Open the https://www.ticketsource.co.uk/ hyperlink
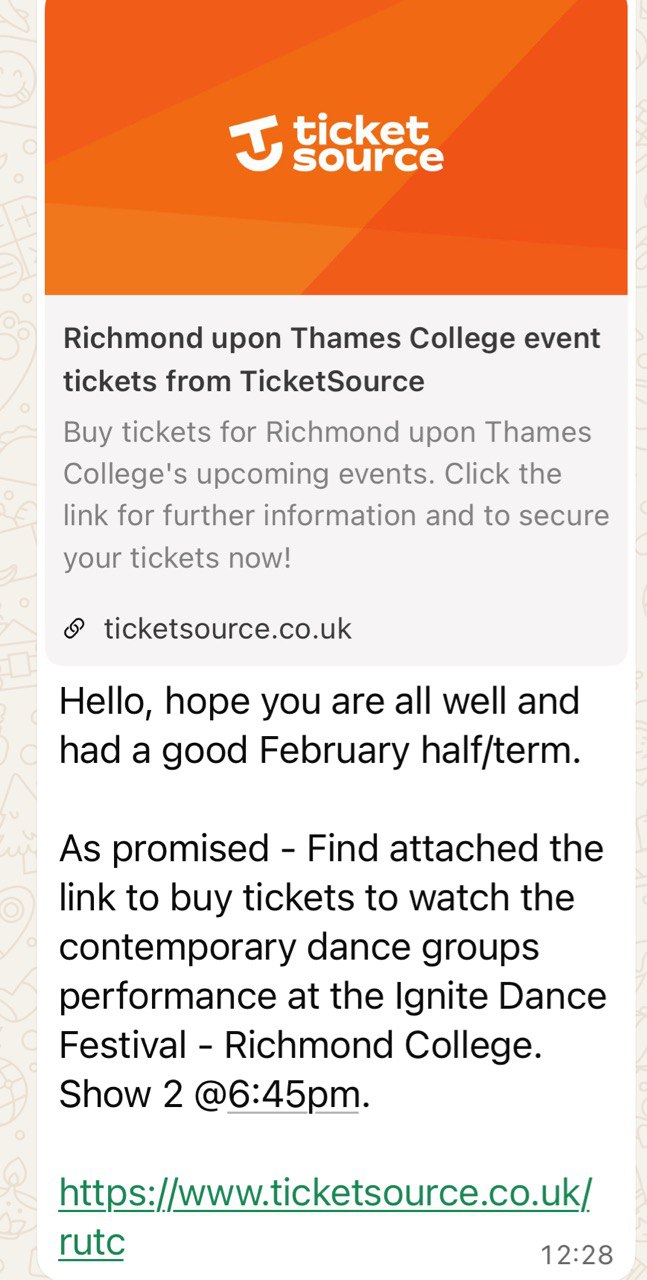The image size is (647, 1280). coord(325,1193)
